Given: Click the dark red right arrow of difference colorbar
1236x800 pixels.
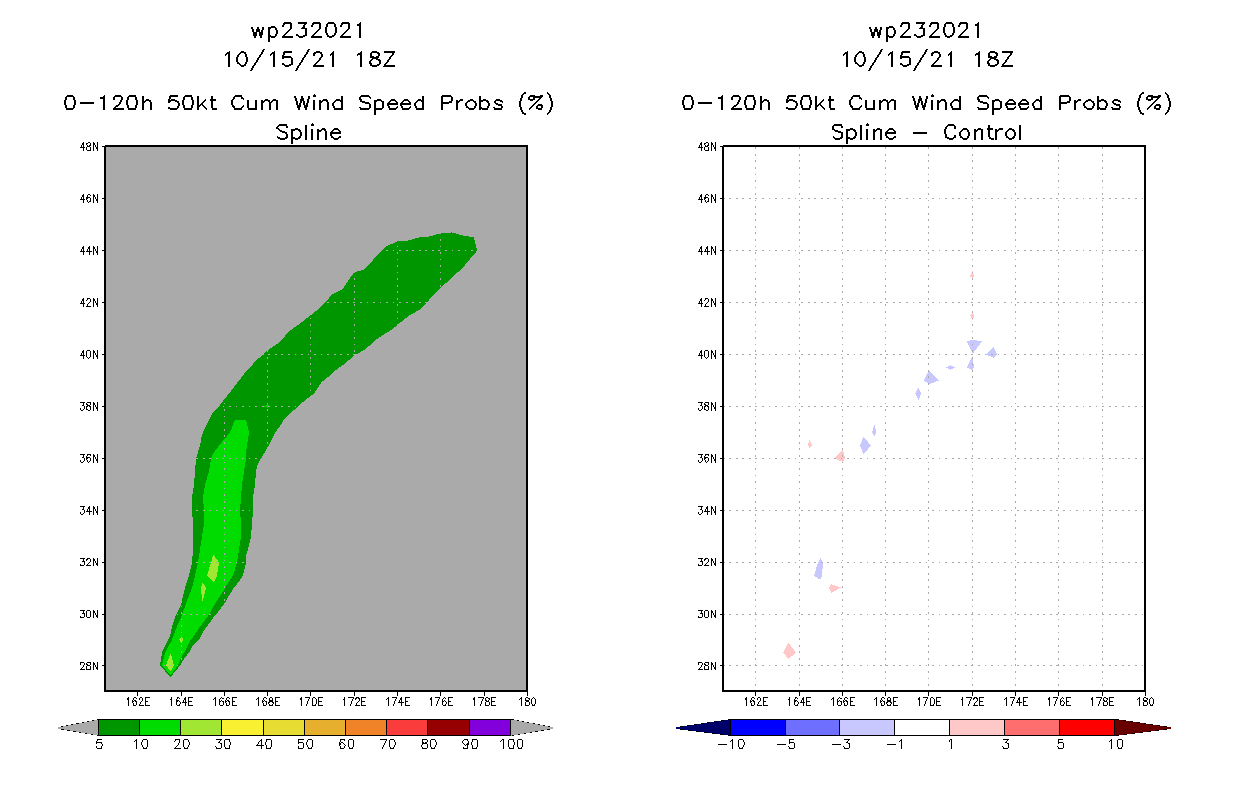Looking at the screenshot, I should pos(1141,727).
